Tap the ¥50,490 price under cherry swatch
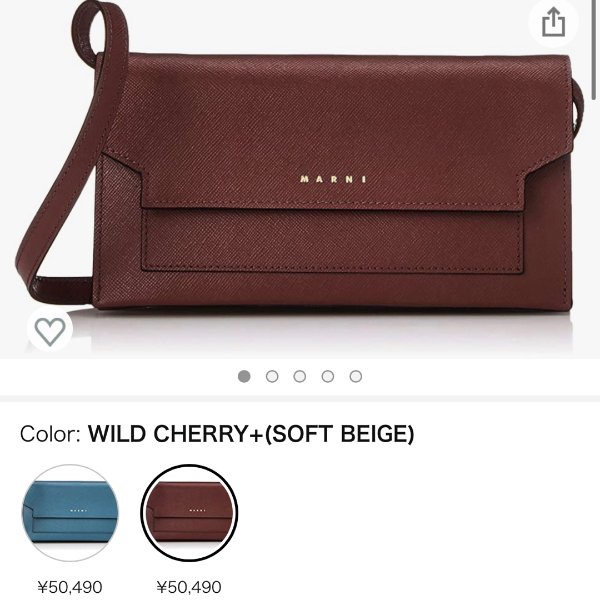 pos(189,587)
